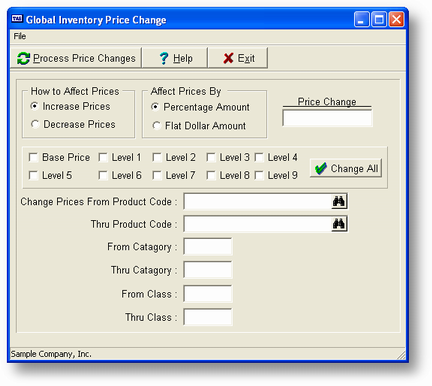432x386 pixels.
Task: Click the Thru Class input field
Action: click(207, 317)
